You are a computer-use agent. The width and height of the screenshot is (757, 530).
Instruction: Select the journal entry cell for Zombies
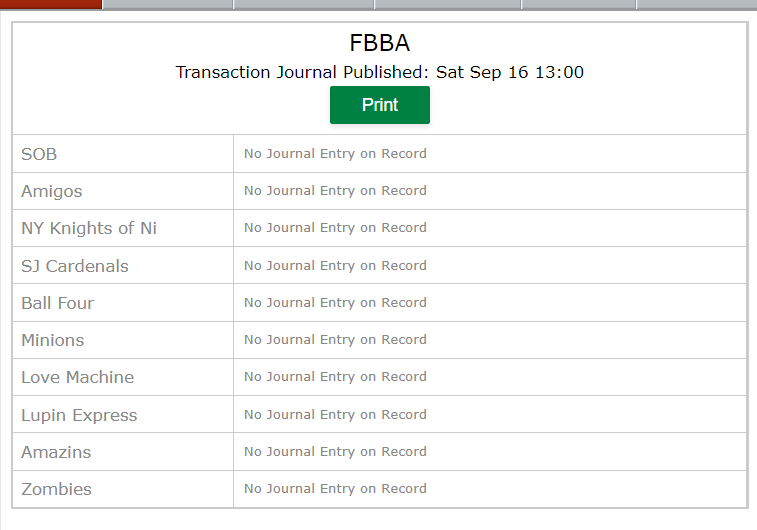[x=490, y=489]
